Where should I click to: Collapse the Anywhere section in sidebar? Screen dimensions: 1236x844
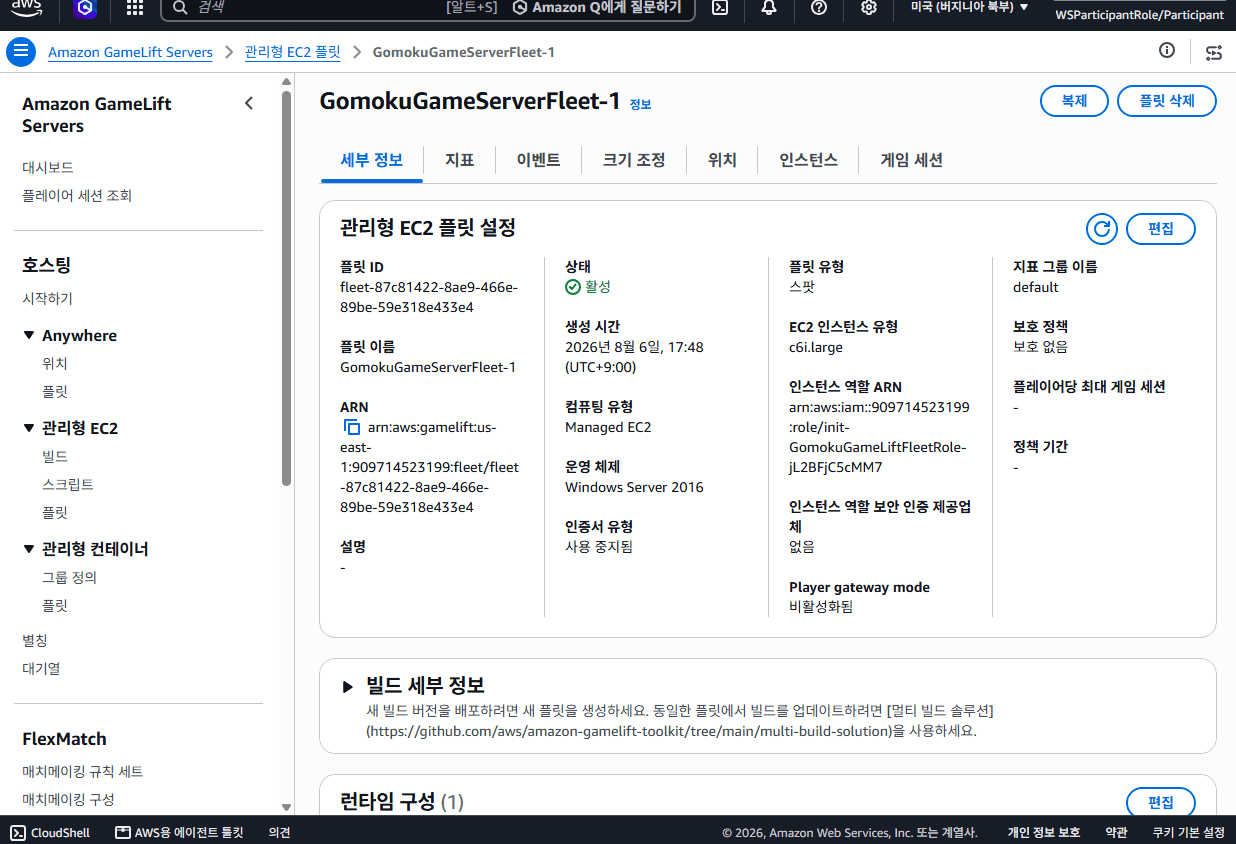29,336
